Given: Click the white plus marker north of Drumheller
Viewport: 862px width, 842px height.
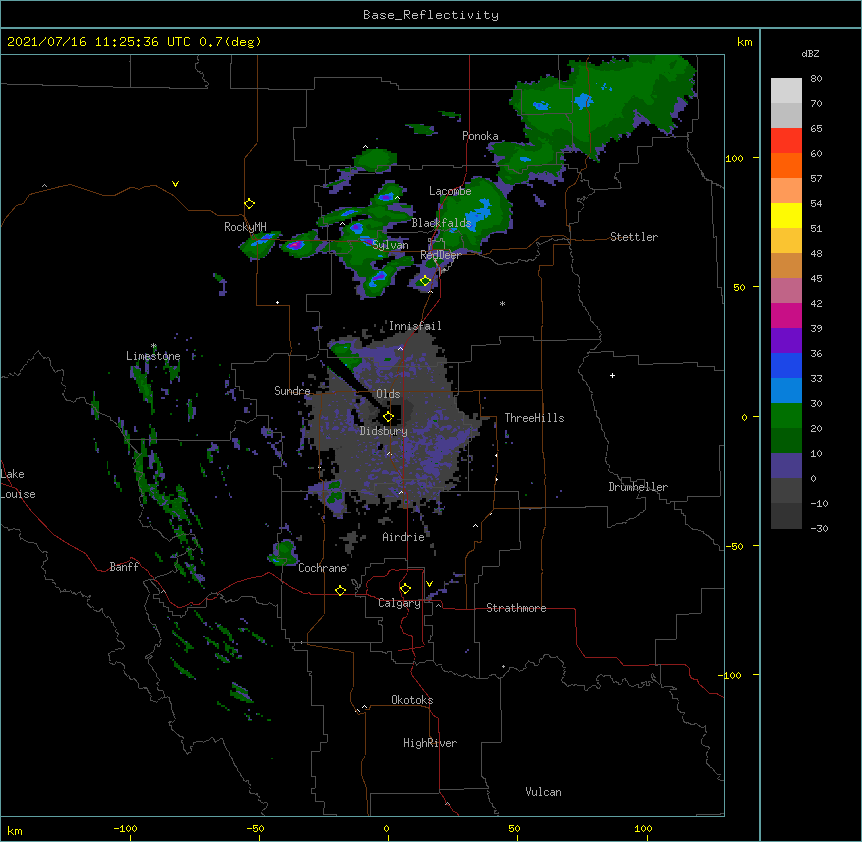Looking at the screenshot, I should click(612, 375).
